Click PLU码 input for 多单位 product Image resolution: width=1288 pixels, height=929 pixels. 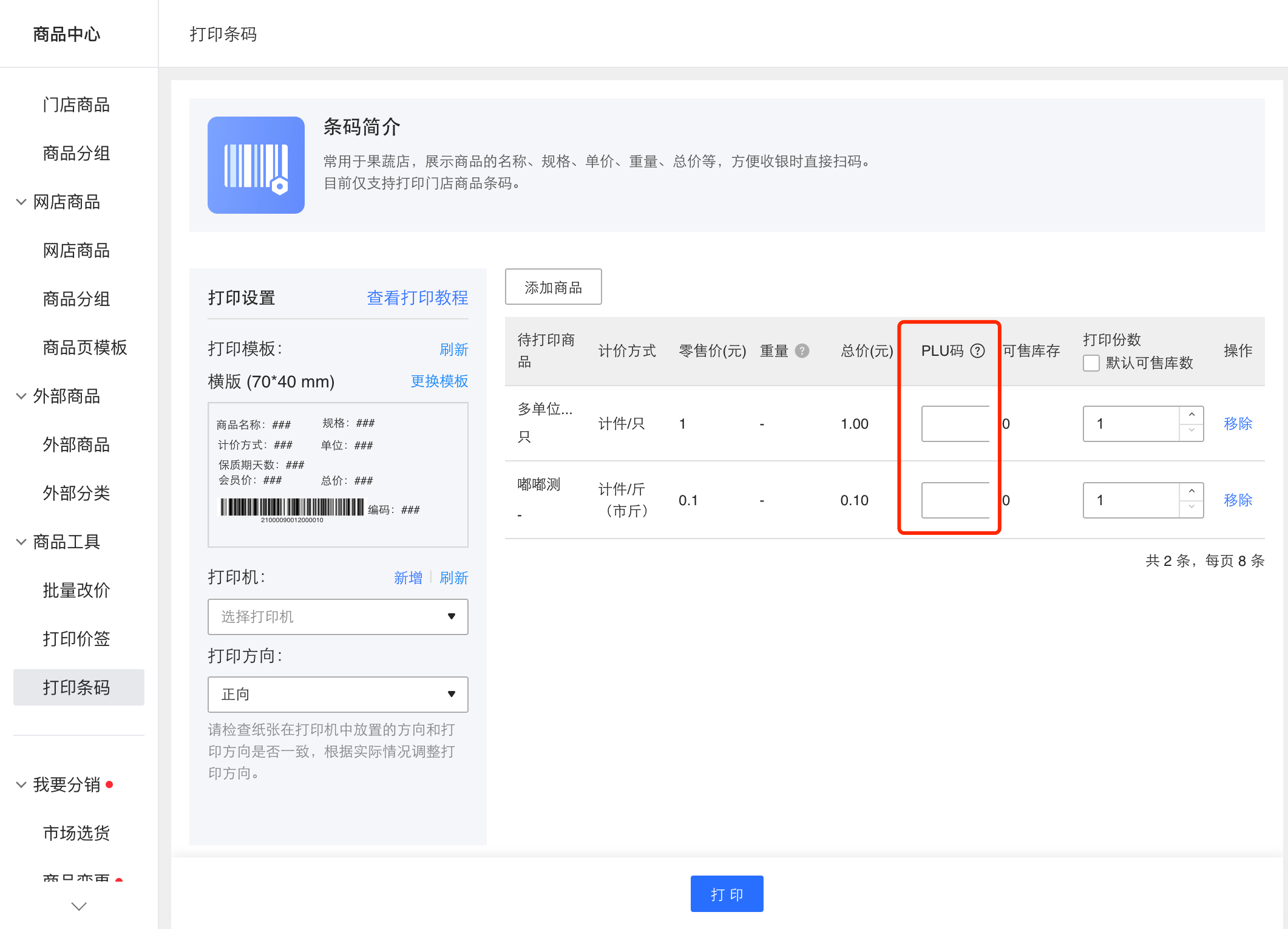pos(955,424)
